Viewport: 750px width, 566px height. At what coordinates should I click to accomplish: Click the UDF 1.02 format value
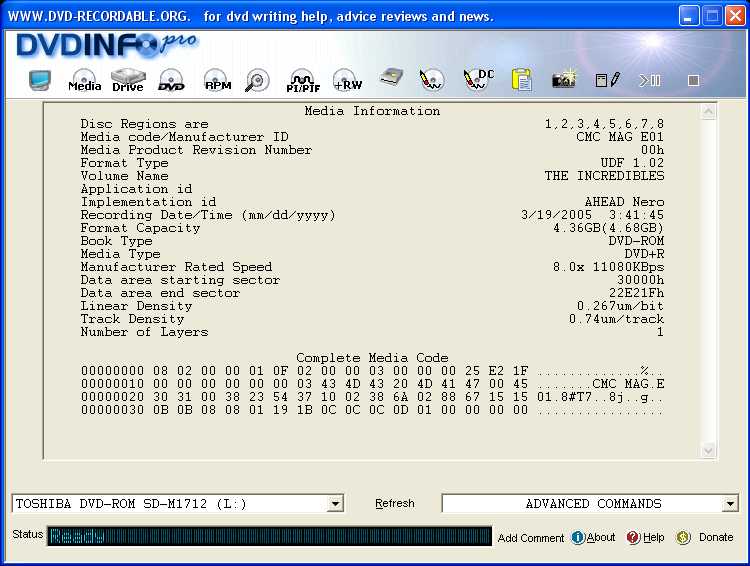[x=632, y=163]
